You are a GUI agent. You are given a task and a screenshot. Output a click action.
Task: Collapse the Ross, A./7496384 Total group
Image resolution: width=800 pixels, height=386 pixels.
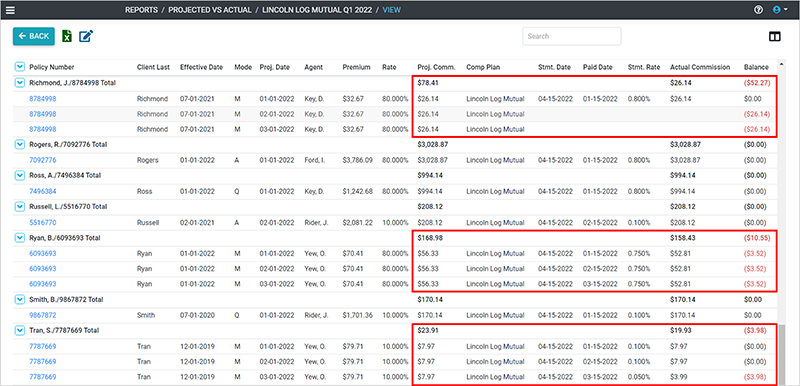(x=19, y=175)
